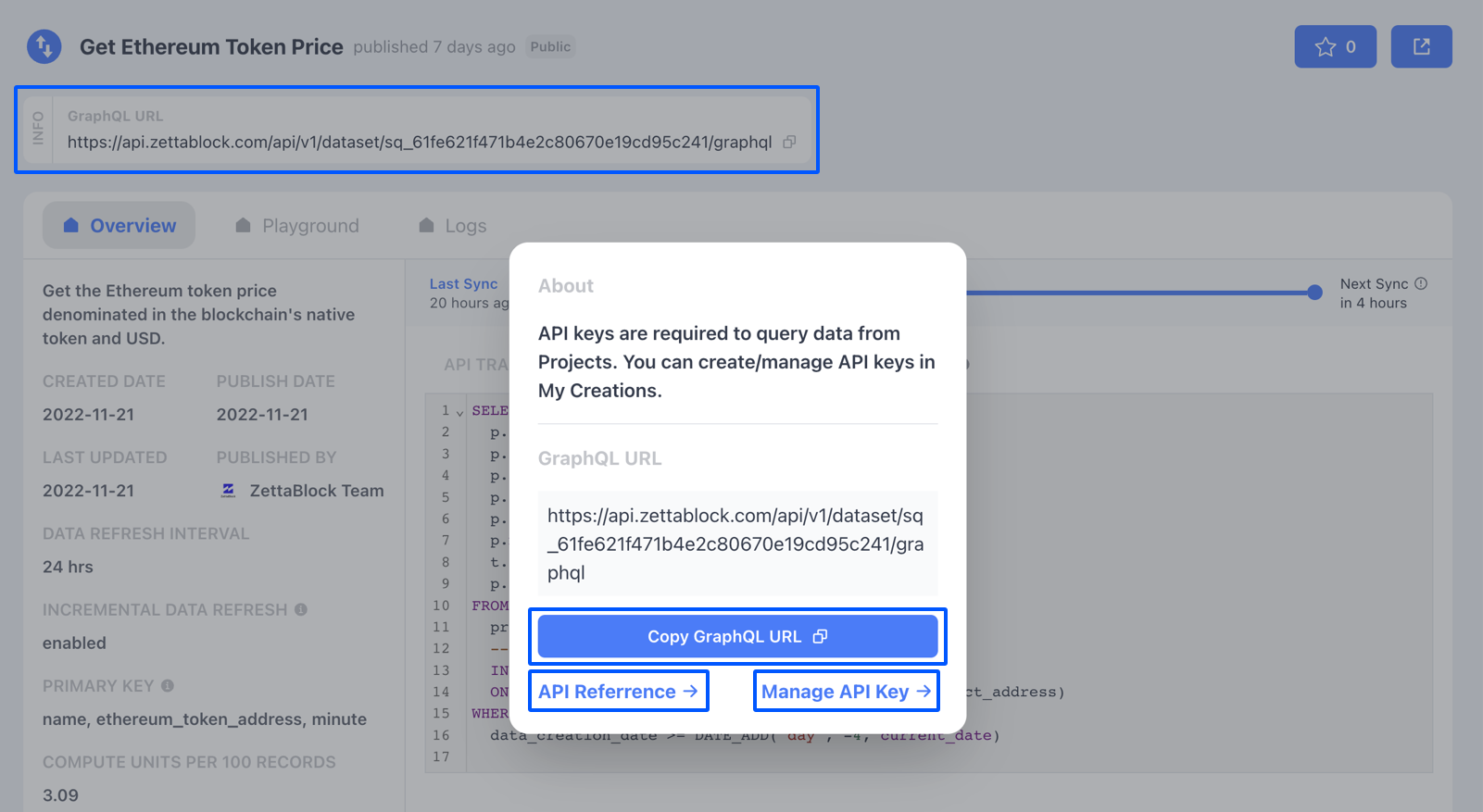Copy the GraphQL URL from the info bar icon

(x=789, y=142)
